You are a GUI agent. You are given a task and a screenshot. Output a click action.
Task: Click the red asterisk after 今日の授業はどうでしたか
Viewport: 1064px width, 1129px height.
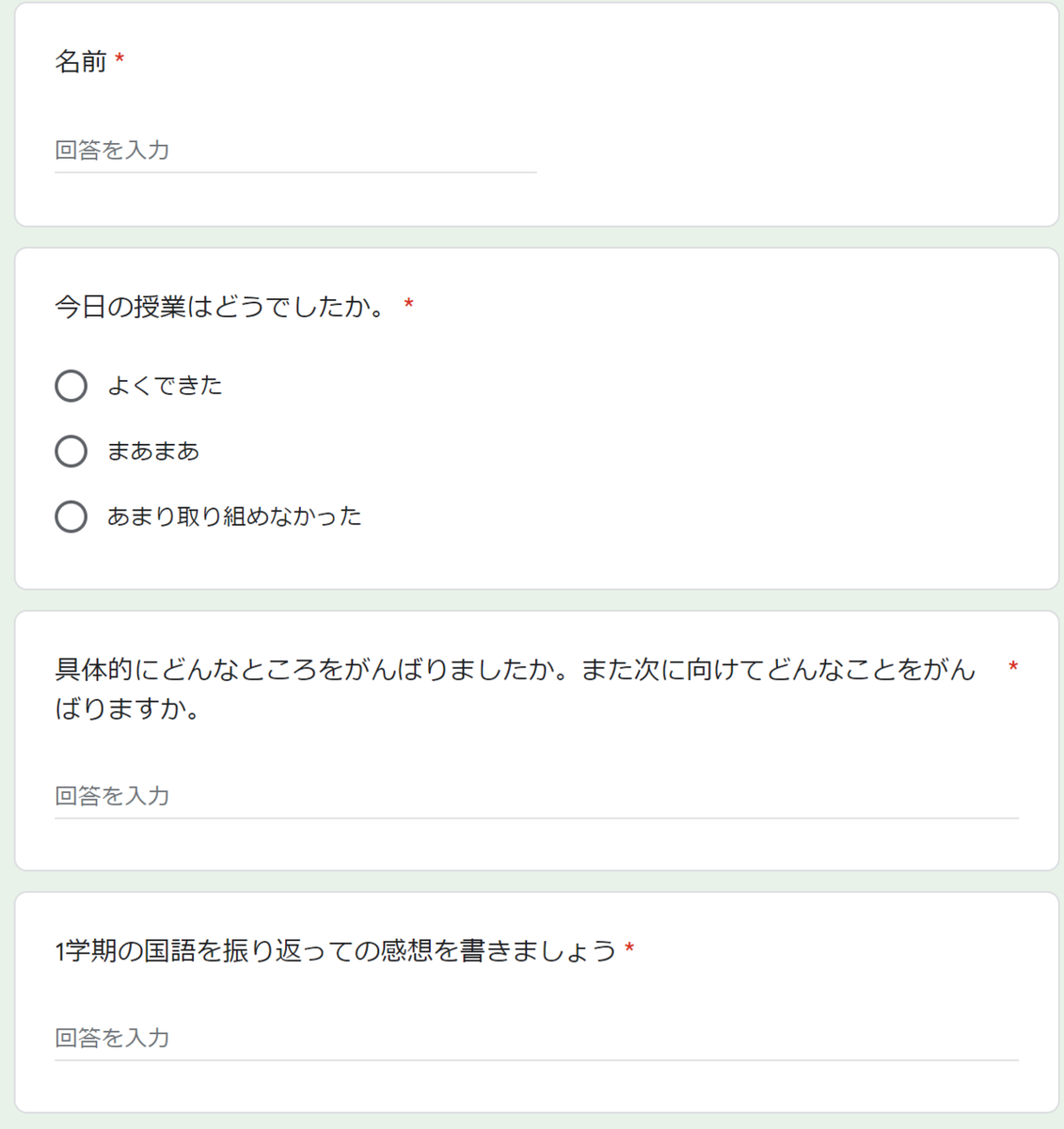click(408, 304)
